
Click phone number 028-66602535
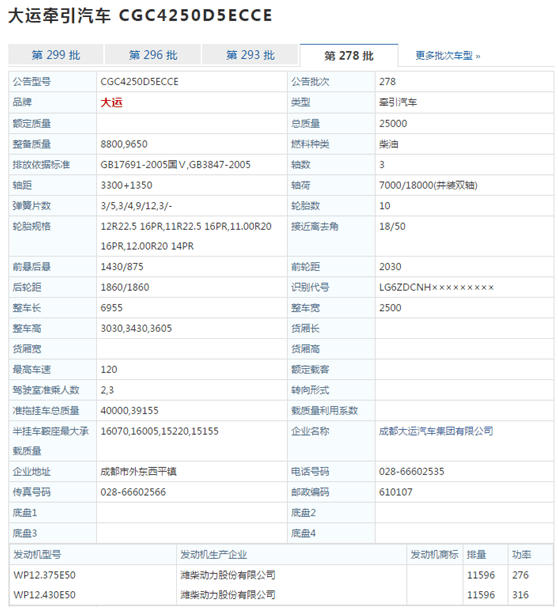(x=412, y=472)
